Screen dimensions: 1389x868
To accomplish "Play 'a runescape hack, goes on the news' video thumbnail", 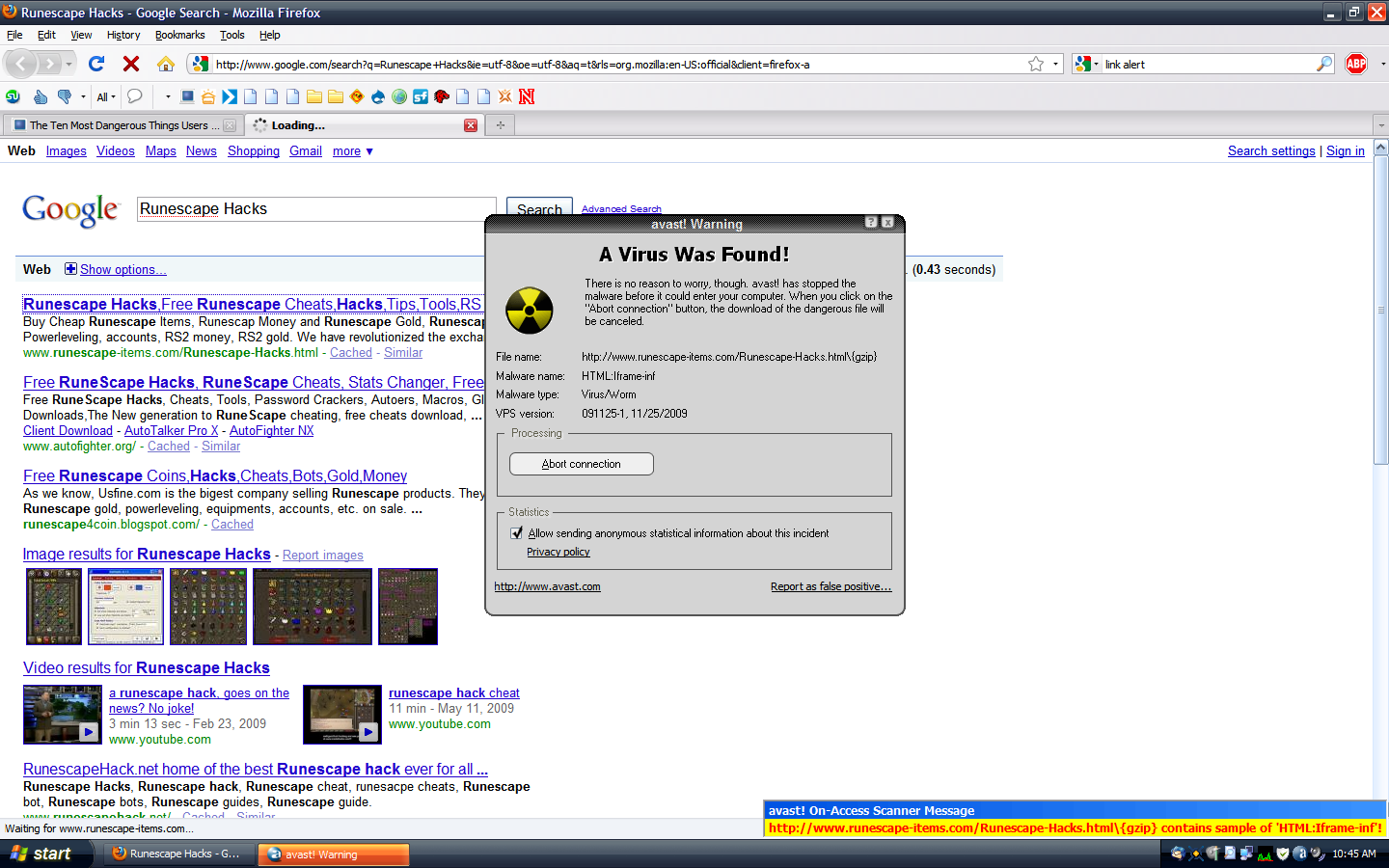I will click(x=63, y=715).
